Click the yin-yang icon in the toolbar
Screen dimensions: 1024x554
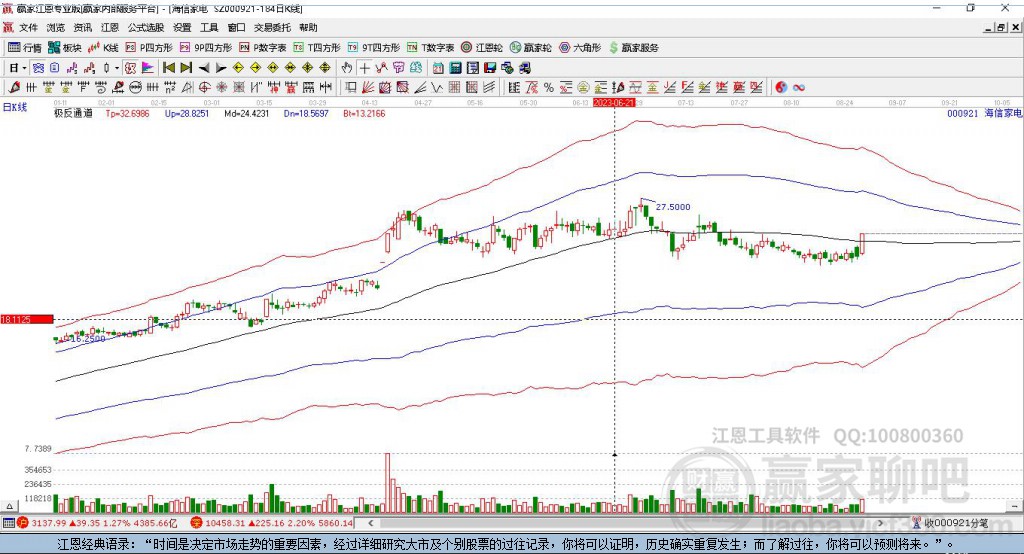(781, 88)
